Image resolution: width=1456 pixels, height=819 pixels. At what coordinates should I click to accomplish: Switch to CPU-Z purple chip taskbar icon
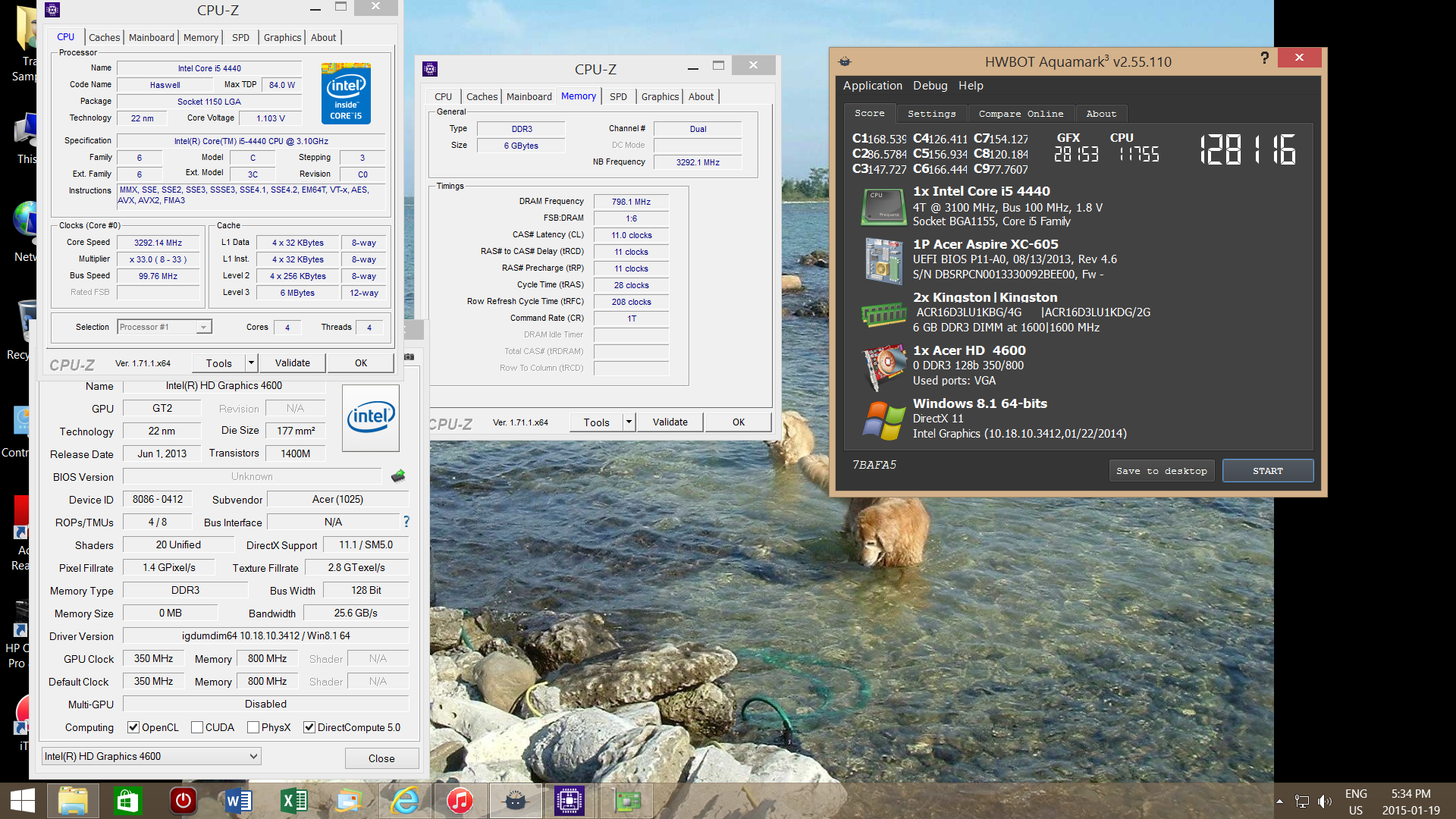pyautogui.click(x=569, y=801)
